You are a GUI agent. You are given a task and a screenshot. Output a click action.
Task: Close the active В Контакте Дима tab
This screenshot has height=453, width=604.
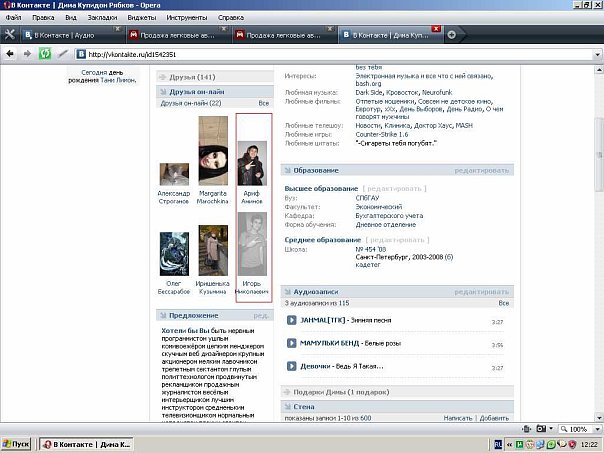(436, 29)
